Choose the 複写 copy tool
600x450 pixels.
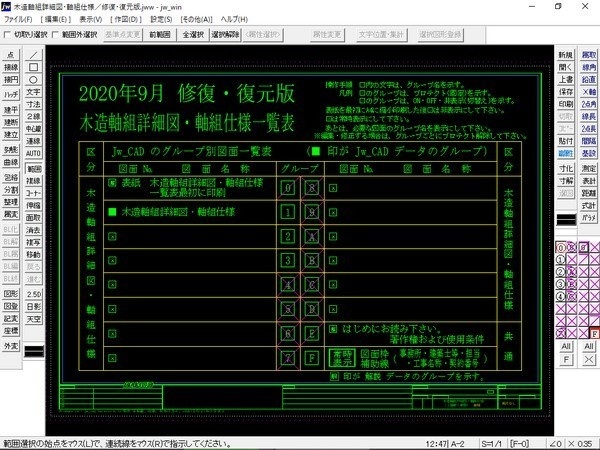33,242
